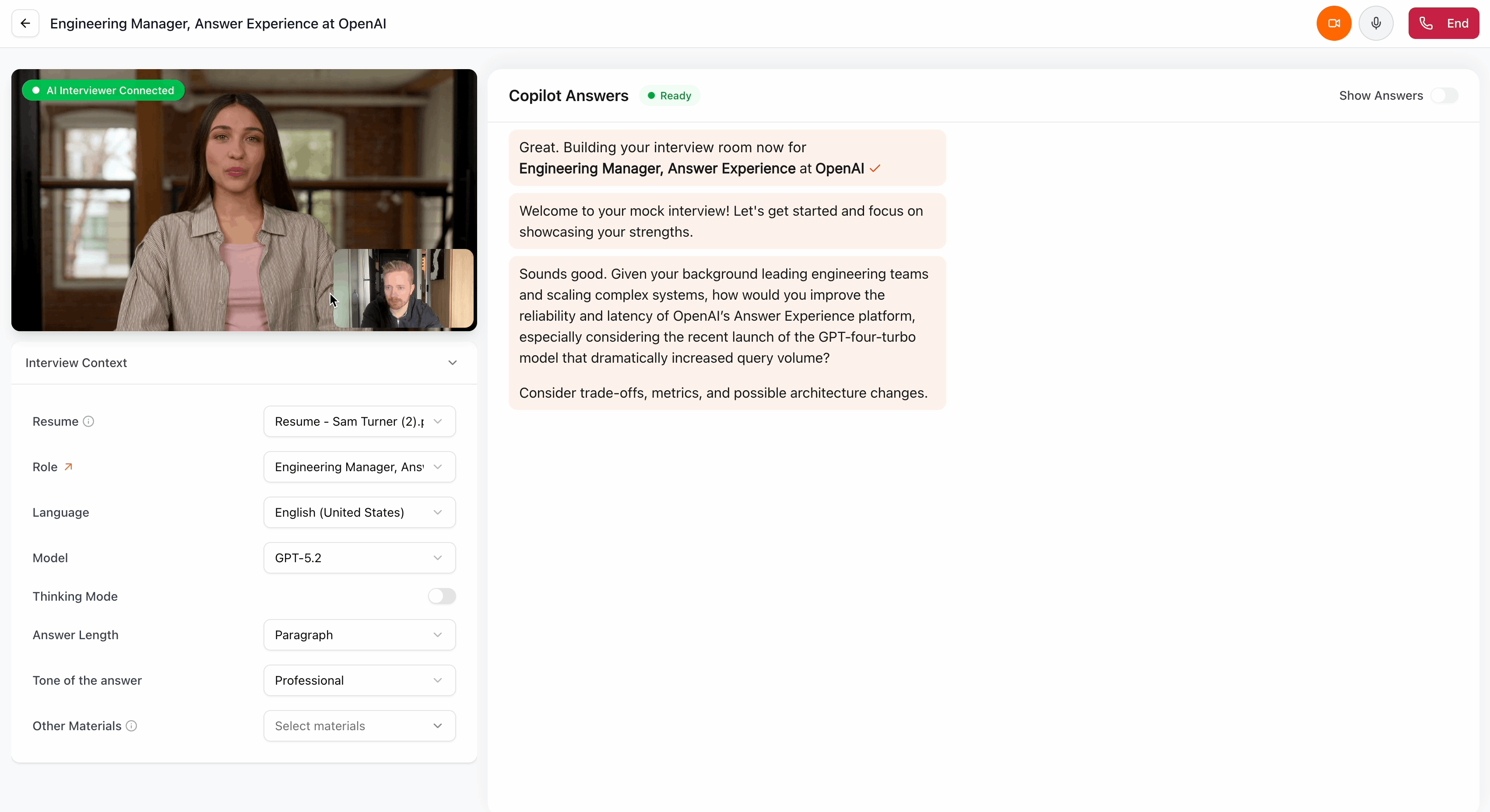Open the Tone of the answer dropdown
The width and height of the screenshot is (1490, 812).
tap(359, 680)
